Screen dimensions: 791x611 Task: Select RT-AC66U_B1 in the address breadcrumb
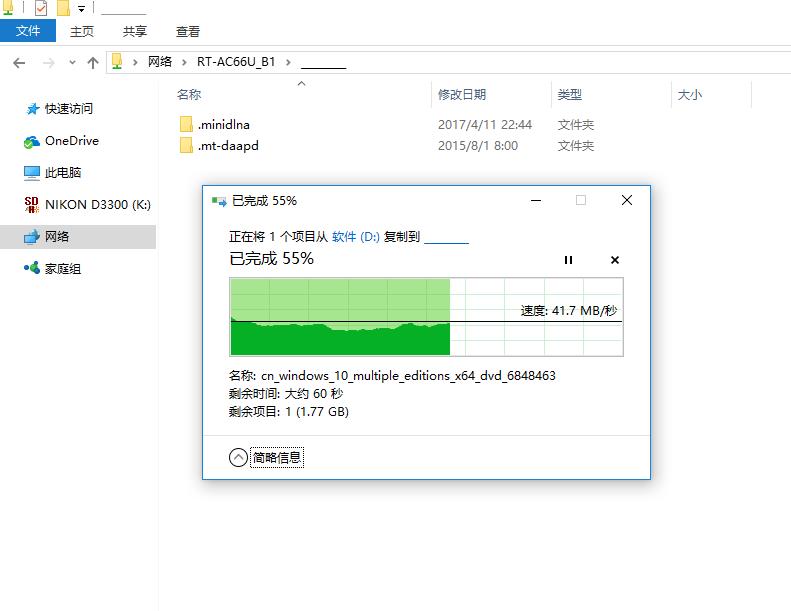pyautogui.click(x=236, y=62)
